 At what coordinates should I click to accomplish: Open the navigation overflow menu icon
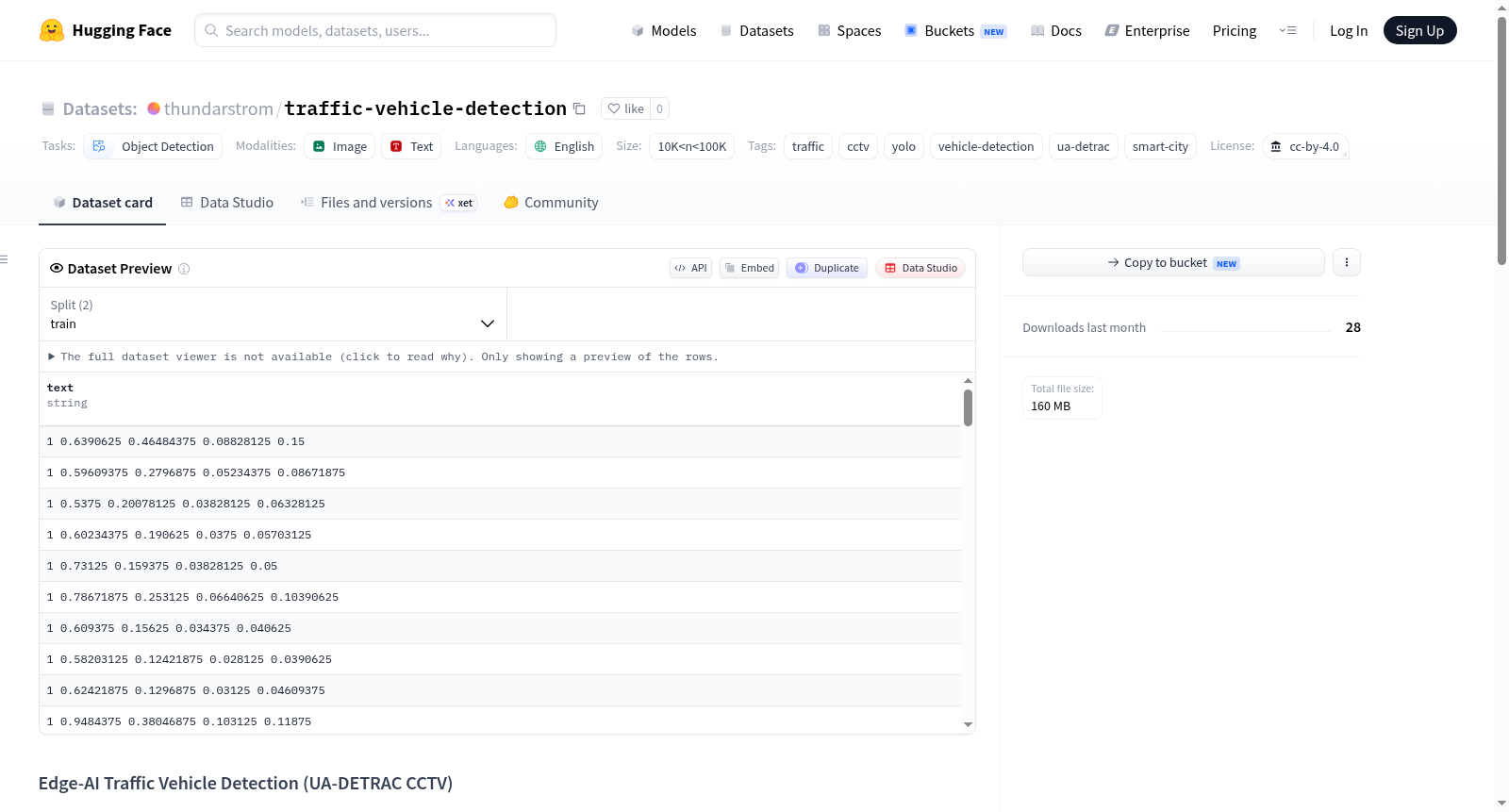pyautogui.click(x=1287, y=30)
